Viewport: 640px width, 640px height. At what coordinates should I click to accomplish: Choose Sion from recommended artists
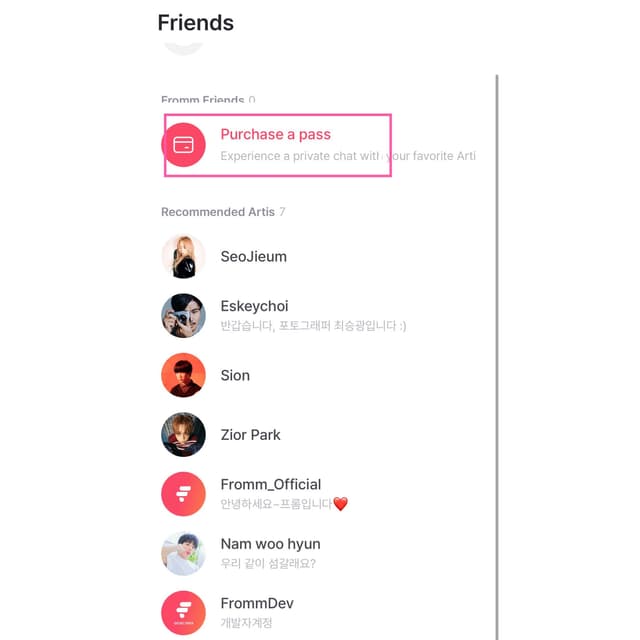click(235, 376)
